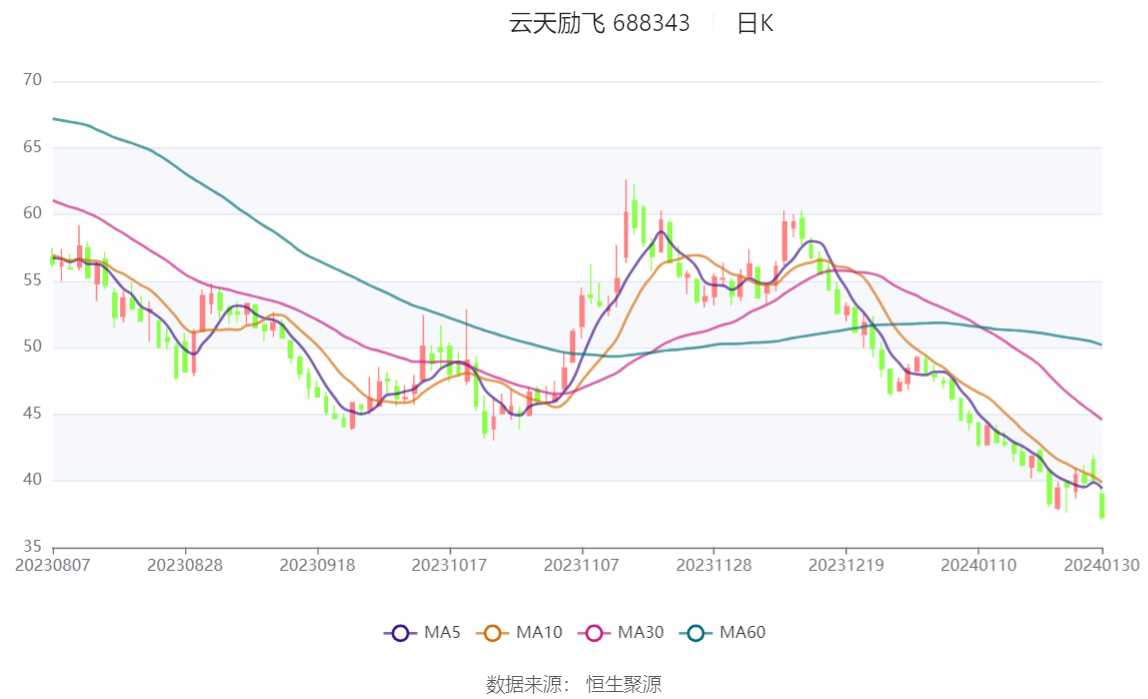The image size is (1148, 699).
Task: Click the 70 y-axis value label
Action: (x=32, y=80)
